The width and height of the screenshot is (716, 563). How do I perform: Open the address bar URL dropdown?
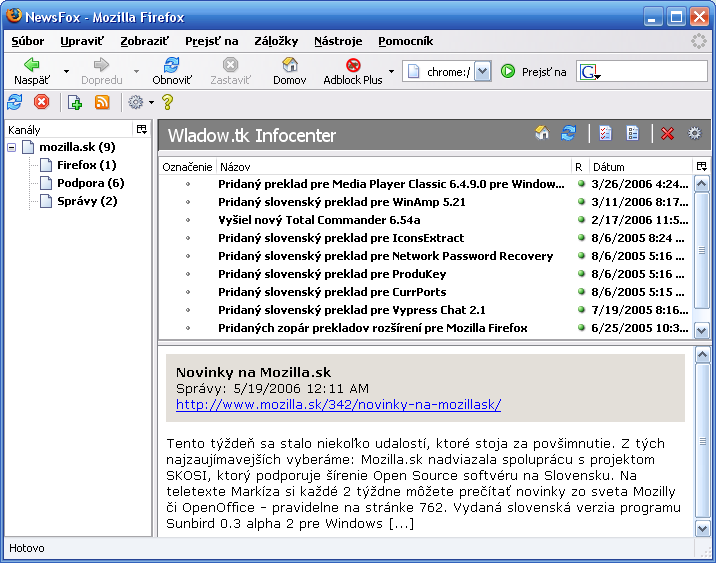[482, 72]
